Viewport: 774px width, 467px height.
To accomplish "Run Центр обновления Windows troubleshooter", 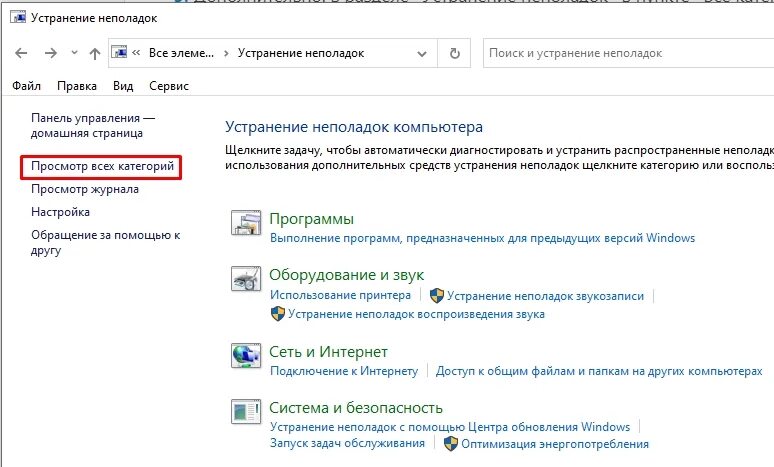I will 450,427.
